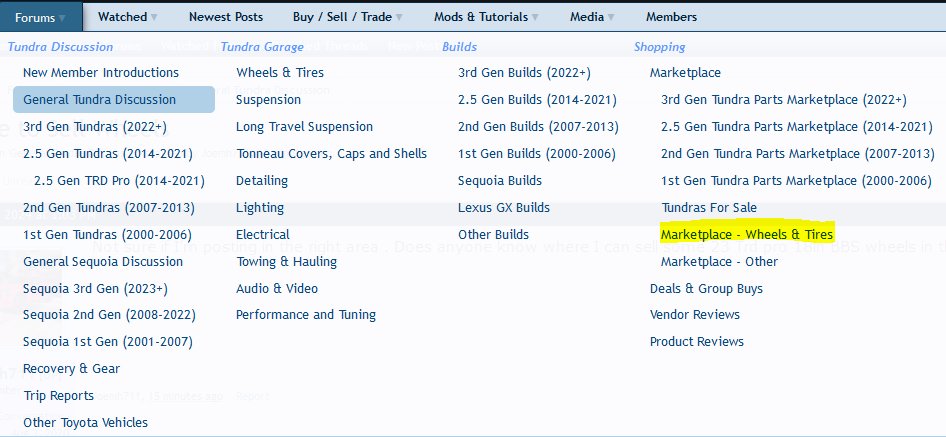Open 3rd Gen Builds (2022+)
This screenshot has width=946, height=437.
(524, 72)
